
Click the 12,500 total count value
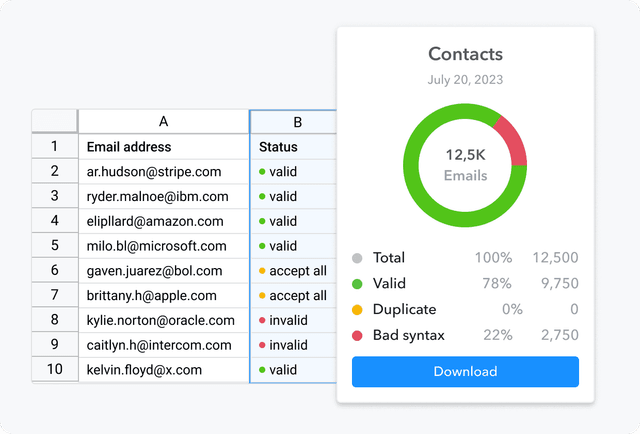[556, 258]
